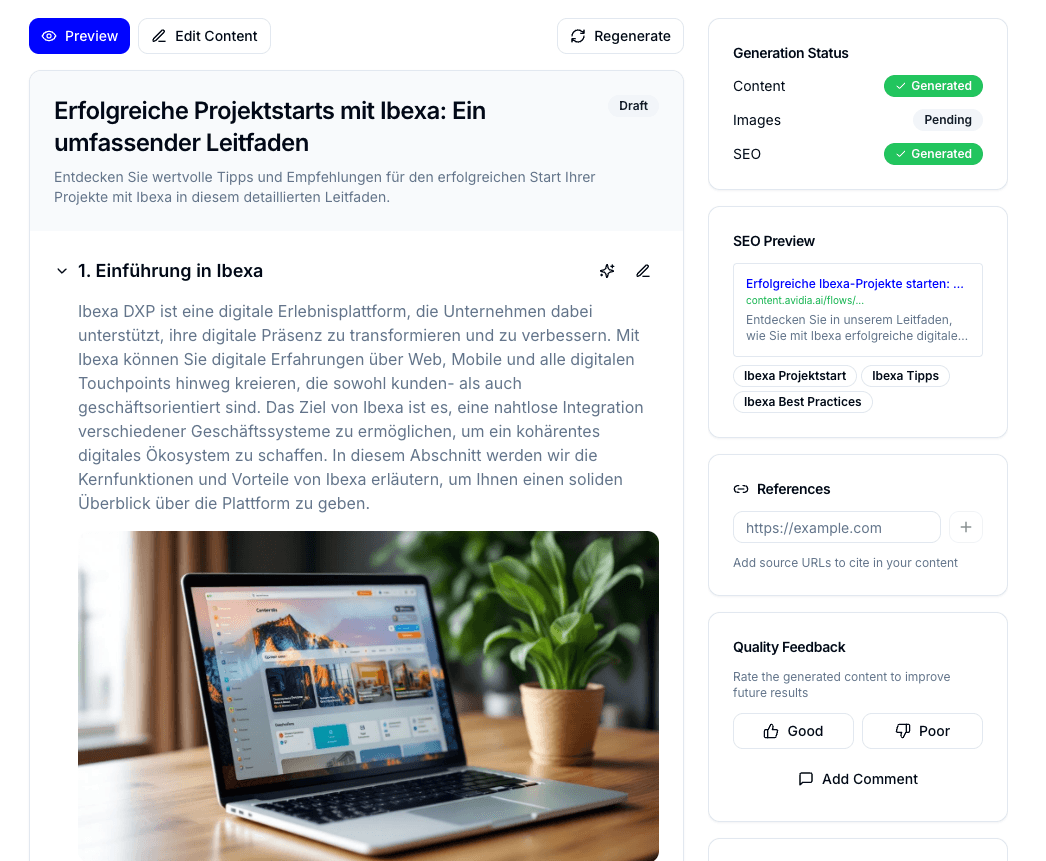This screenshot has height=861, width=1046.
Task: Switch to Preview tab
Action: tap(79, 36)
